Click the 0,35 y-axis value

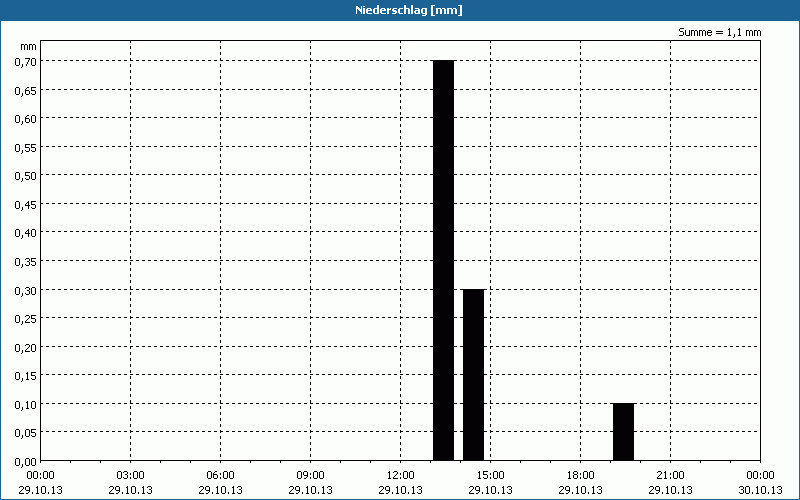[26, 261]
